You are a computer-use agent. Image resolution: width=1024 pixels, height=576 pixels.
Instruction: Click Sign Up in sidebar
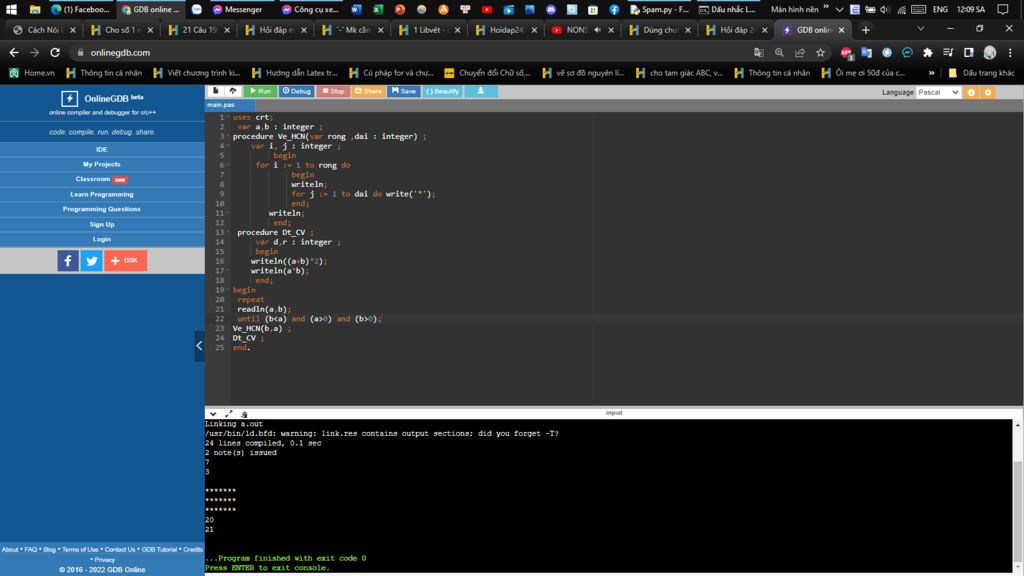pyautogui.click(x=102, y=224)
